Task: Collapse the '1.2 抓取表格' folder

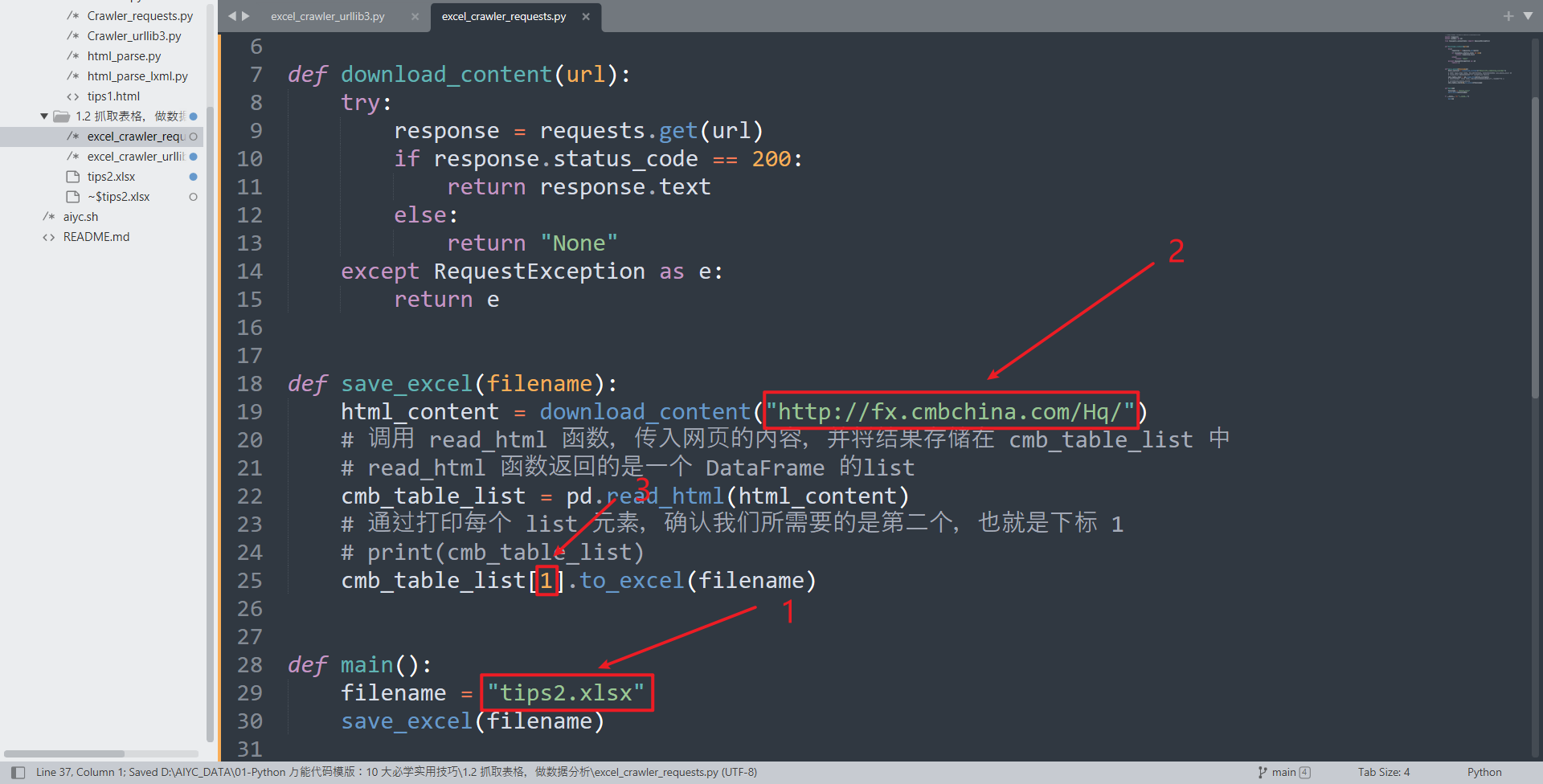Action: [44, 116]
